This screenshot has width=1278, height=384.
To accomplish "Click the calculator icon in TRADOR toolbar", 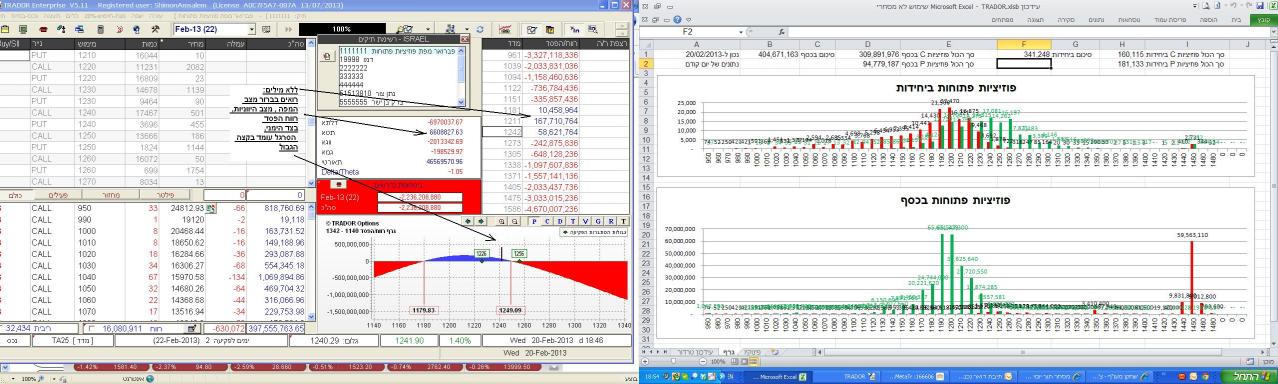I will pos(100,30).
